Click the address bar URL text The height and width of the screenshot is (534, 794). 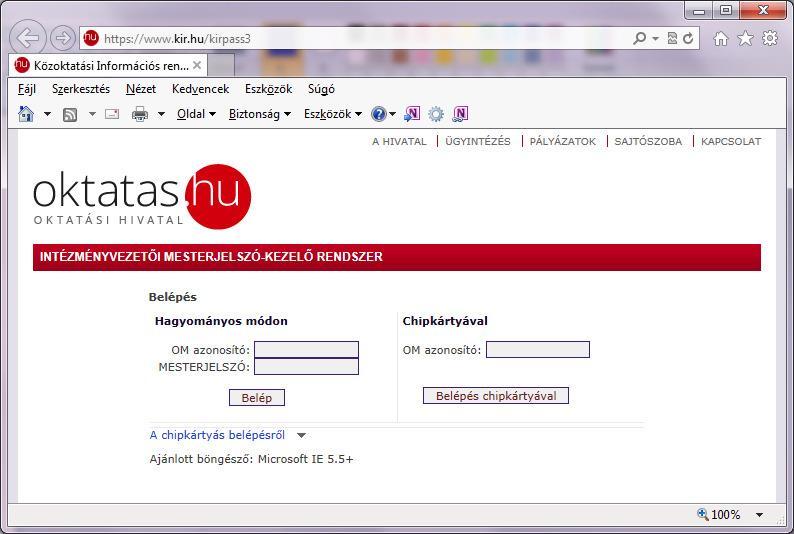[177, 38]
